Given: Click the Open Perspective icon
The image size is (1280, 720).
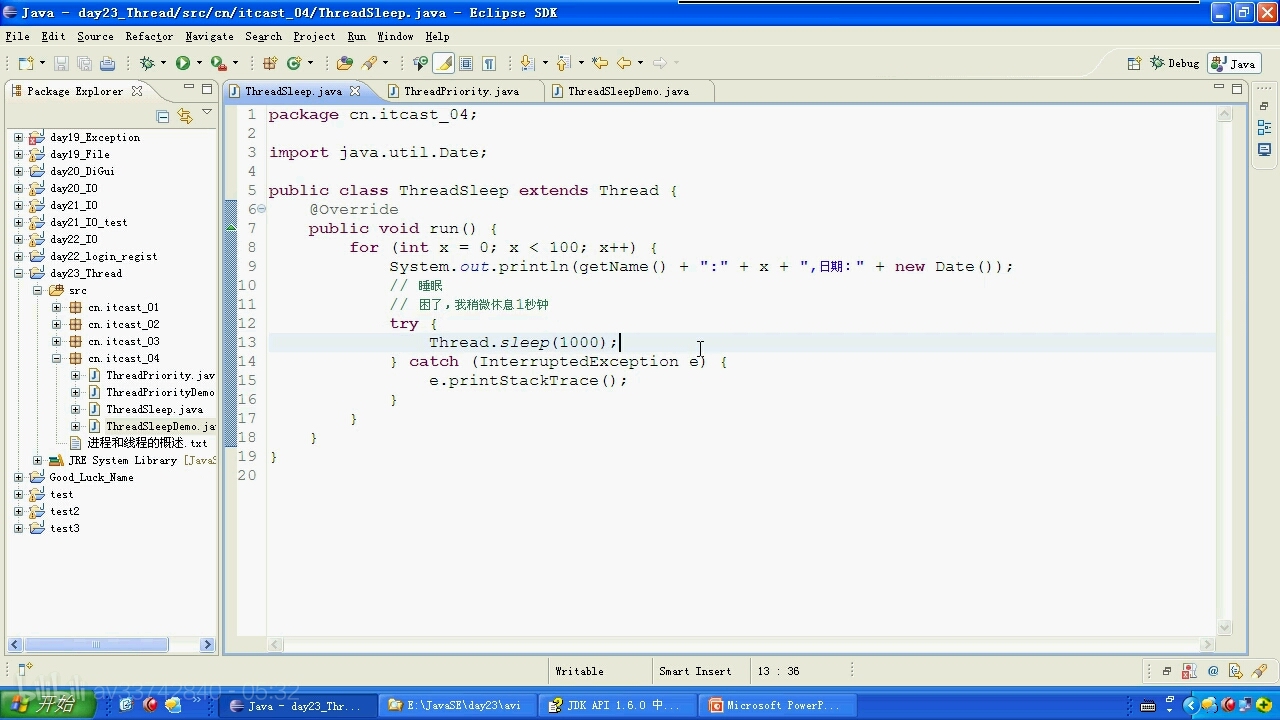Looking at the screenshot, I should coord(1134,63).
